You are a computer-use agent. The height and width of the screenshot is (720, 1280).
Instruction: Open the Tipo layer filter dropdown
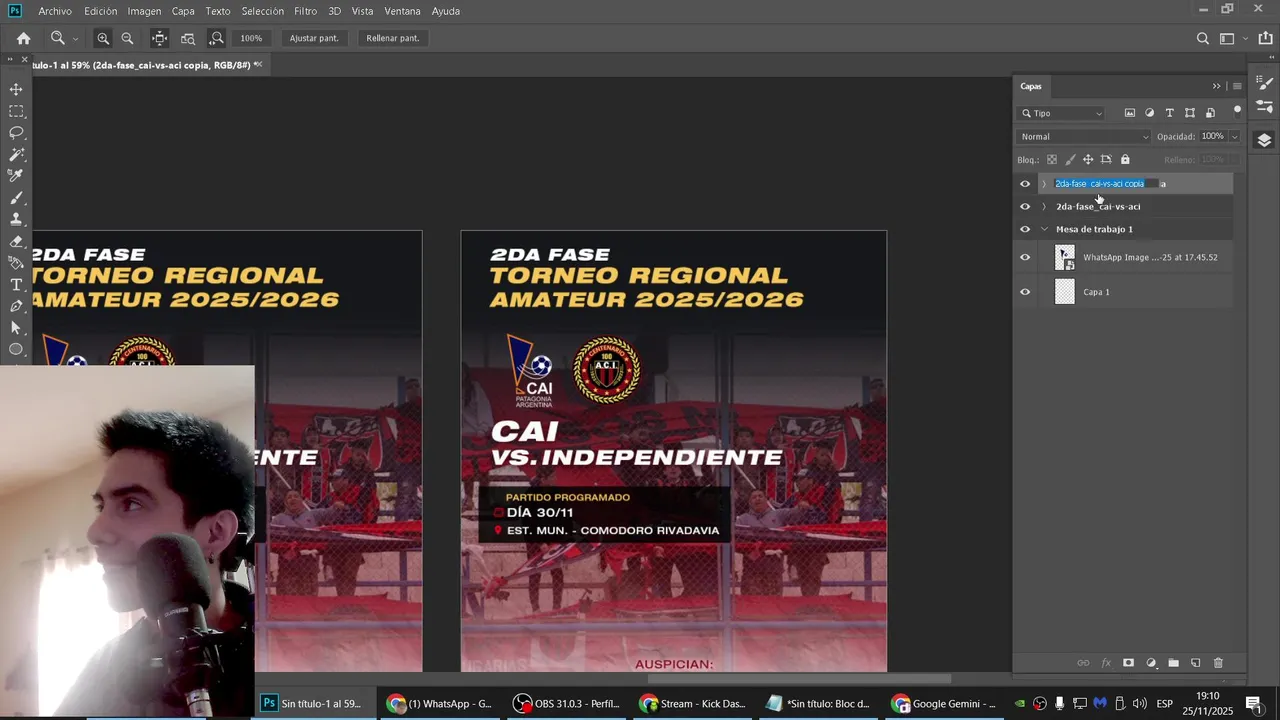pos(1061,113)
